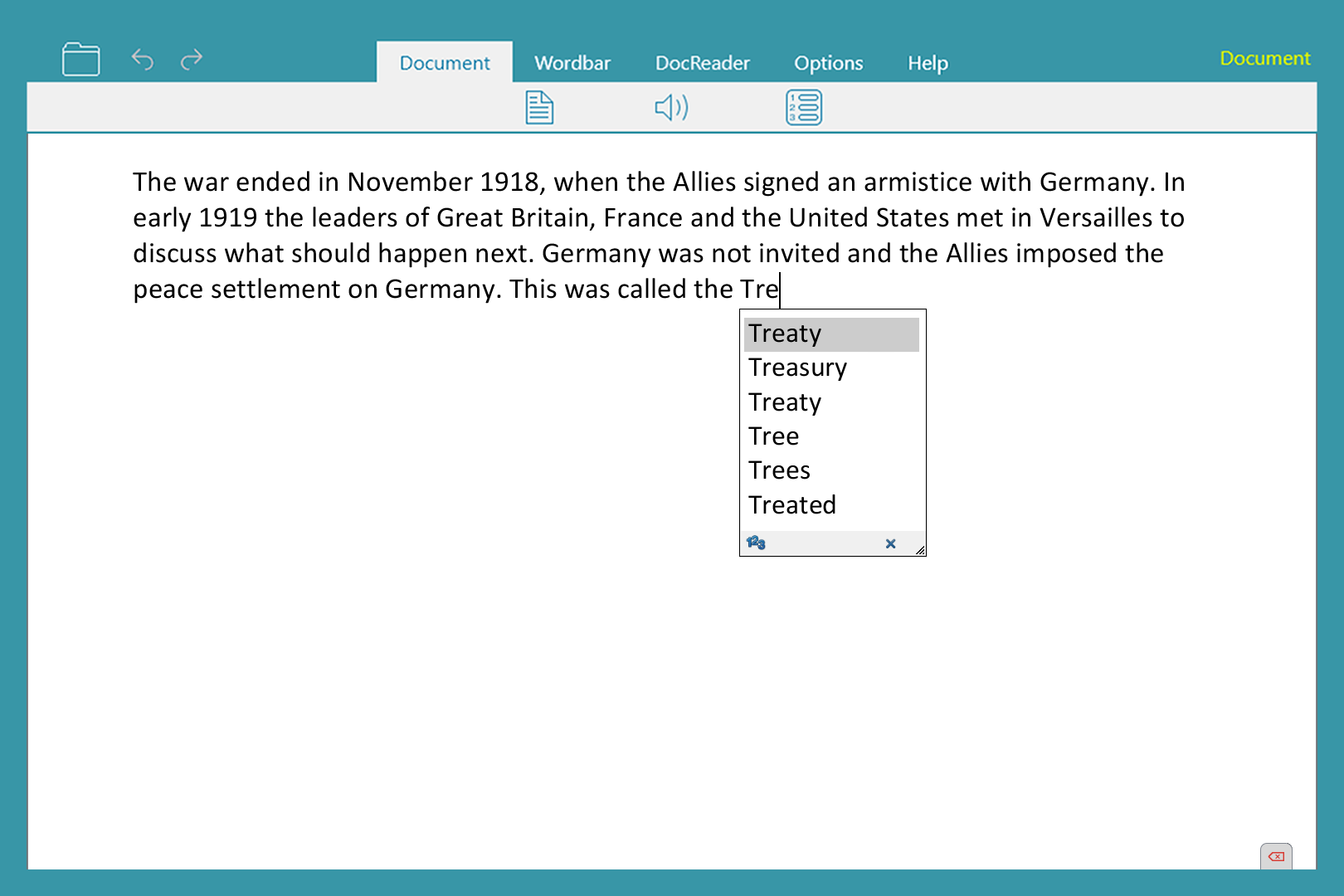Screen dimensions: 1344x896
Task: Switch to the Document tab
Action: (x=445, y=63)
